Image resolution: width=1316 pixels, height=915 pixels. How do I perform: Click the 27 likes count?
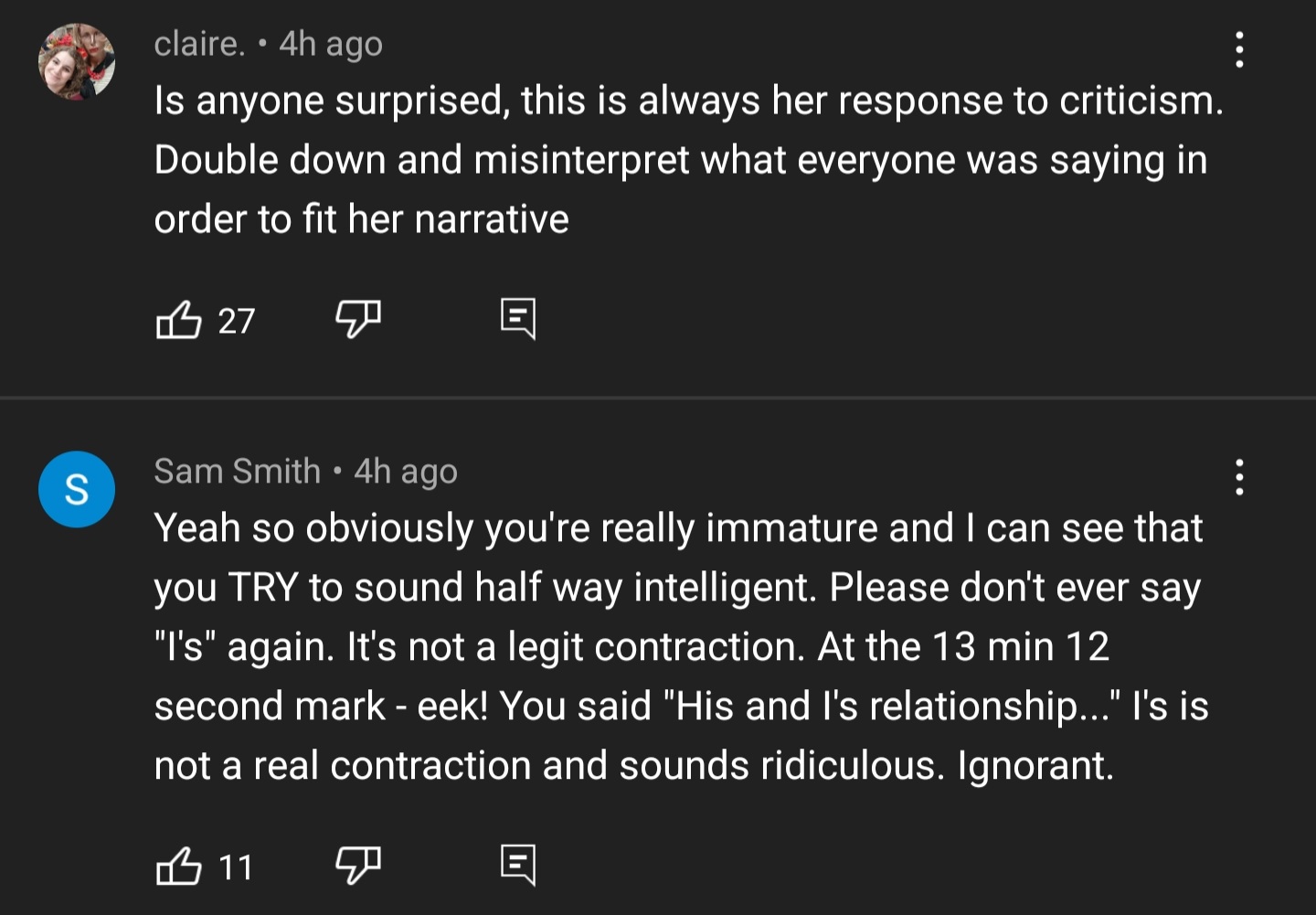pyautogui.click(x=236, y=321)
